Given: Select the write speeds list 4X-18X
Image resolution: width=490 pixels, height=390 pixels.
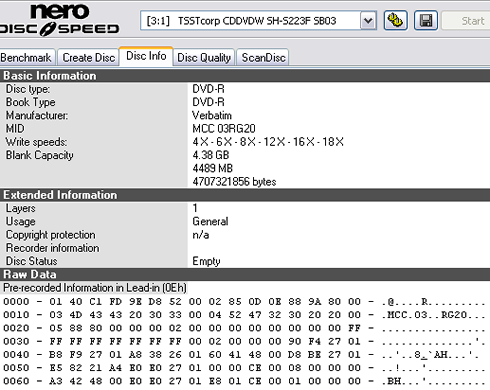Looking at the screenshot, I should coord(268,142).
